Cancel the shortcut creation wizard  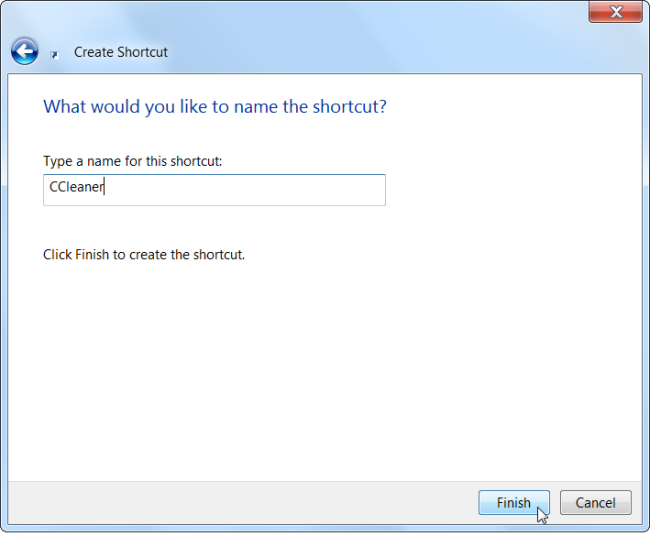tap(595, 503)
